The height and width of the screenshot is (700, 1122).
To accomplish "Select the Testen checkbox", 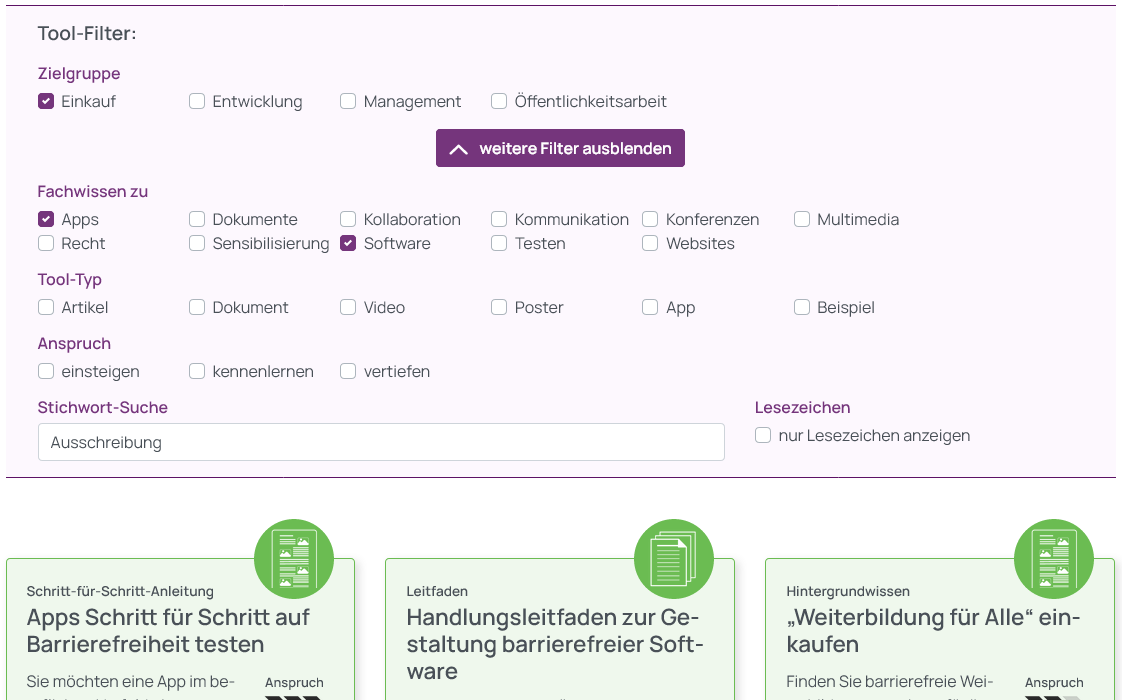I will (x=499, y=243).
